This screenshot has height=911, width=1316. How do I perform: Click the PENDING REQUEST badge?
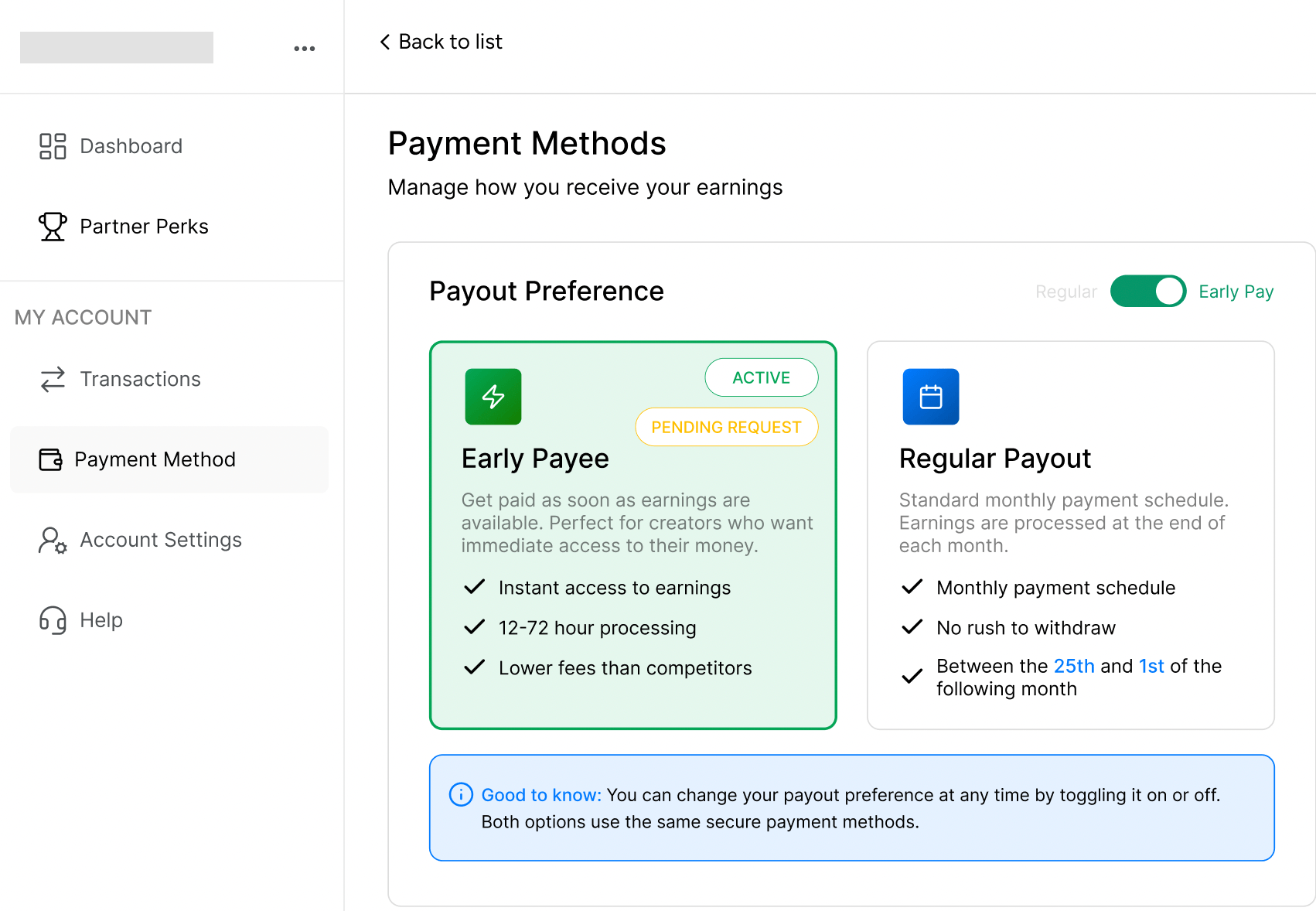(726, 427)
